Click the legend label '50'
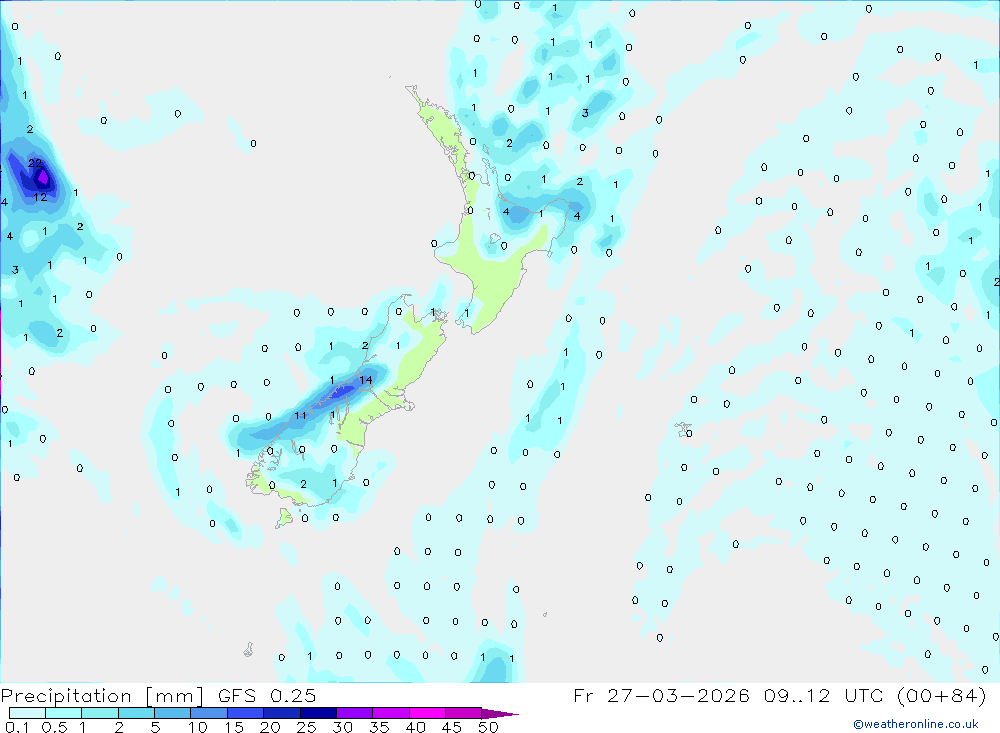Image resolution: width=1000 pixels, height=733 pixels. (x=488, y=727)
